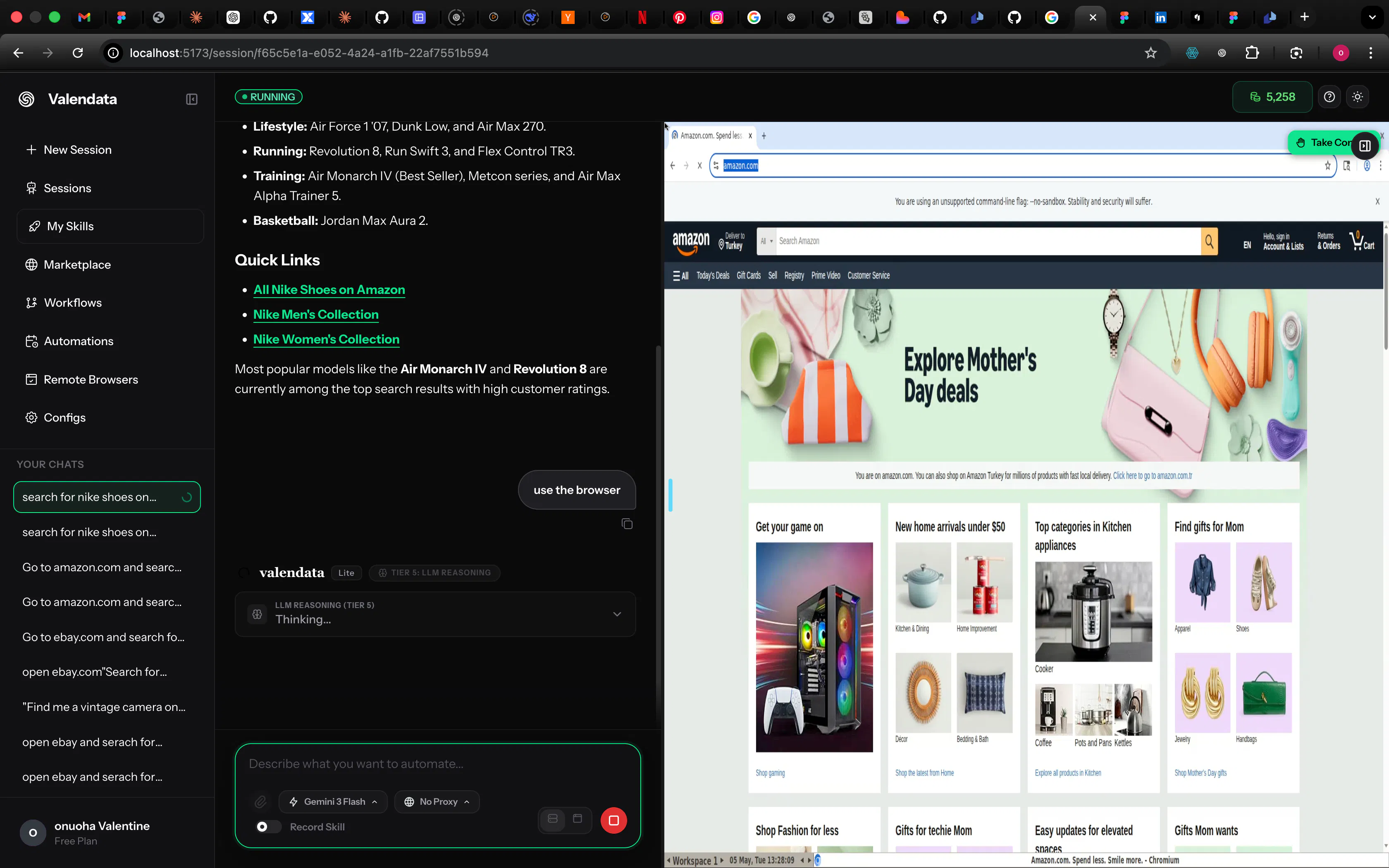The width and height of the screenshot is (1389, 868).
Task: Follow the 'Nike Men's Collection' link
Action: coord(316,315)
